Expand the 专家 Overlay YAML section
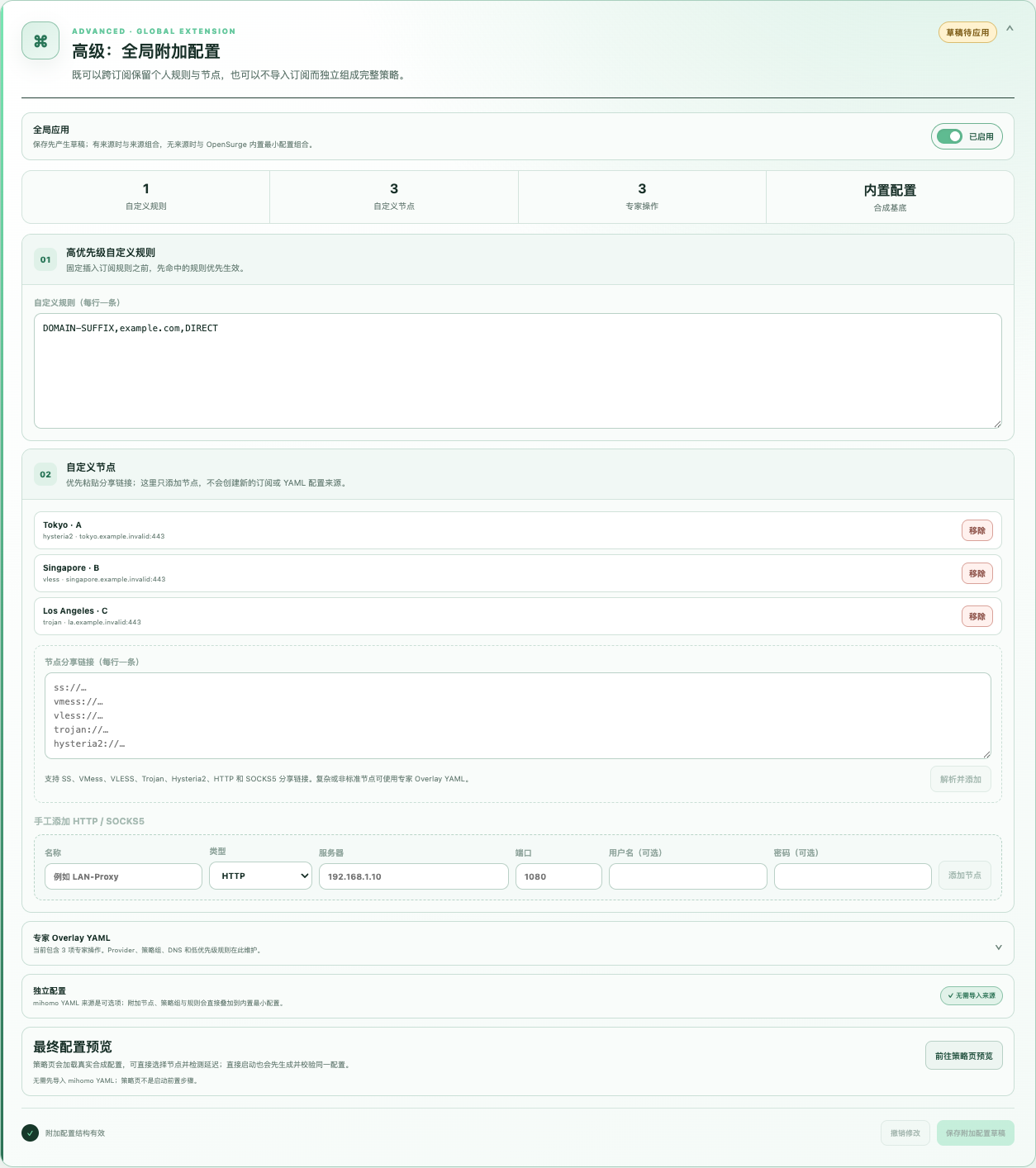This screenshot has height=1168, width=1036. click(518, 943)
